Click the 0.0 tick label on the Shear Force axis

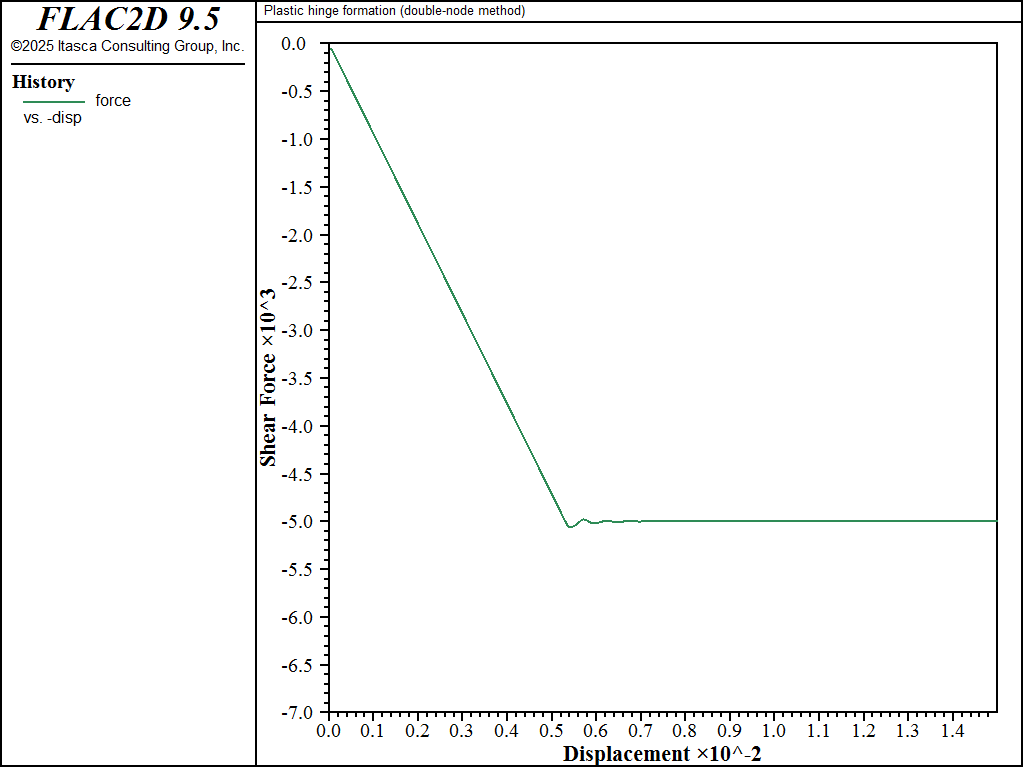click(x=293, y=44)
